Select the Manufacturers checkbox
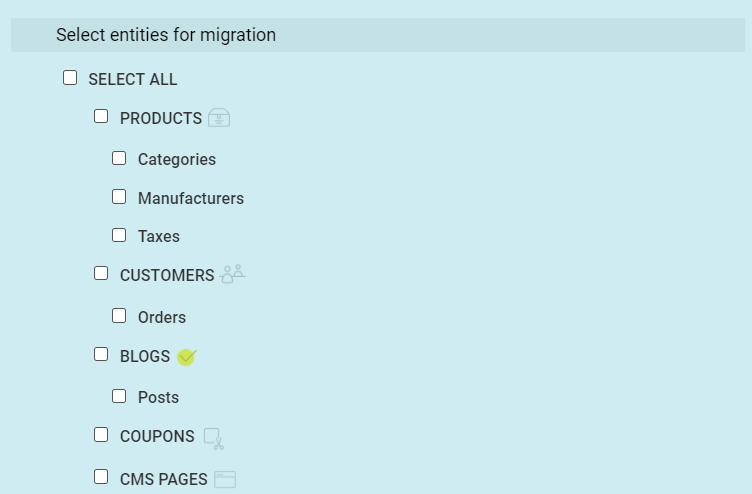 pos(119,197)
